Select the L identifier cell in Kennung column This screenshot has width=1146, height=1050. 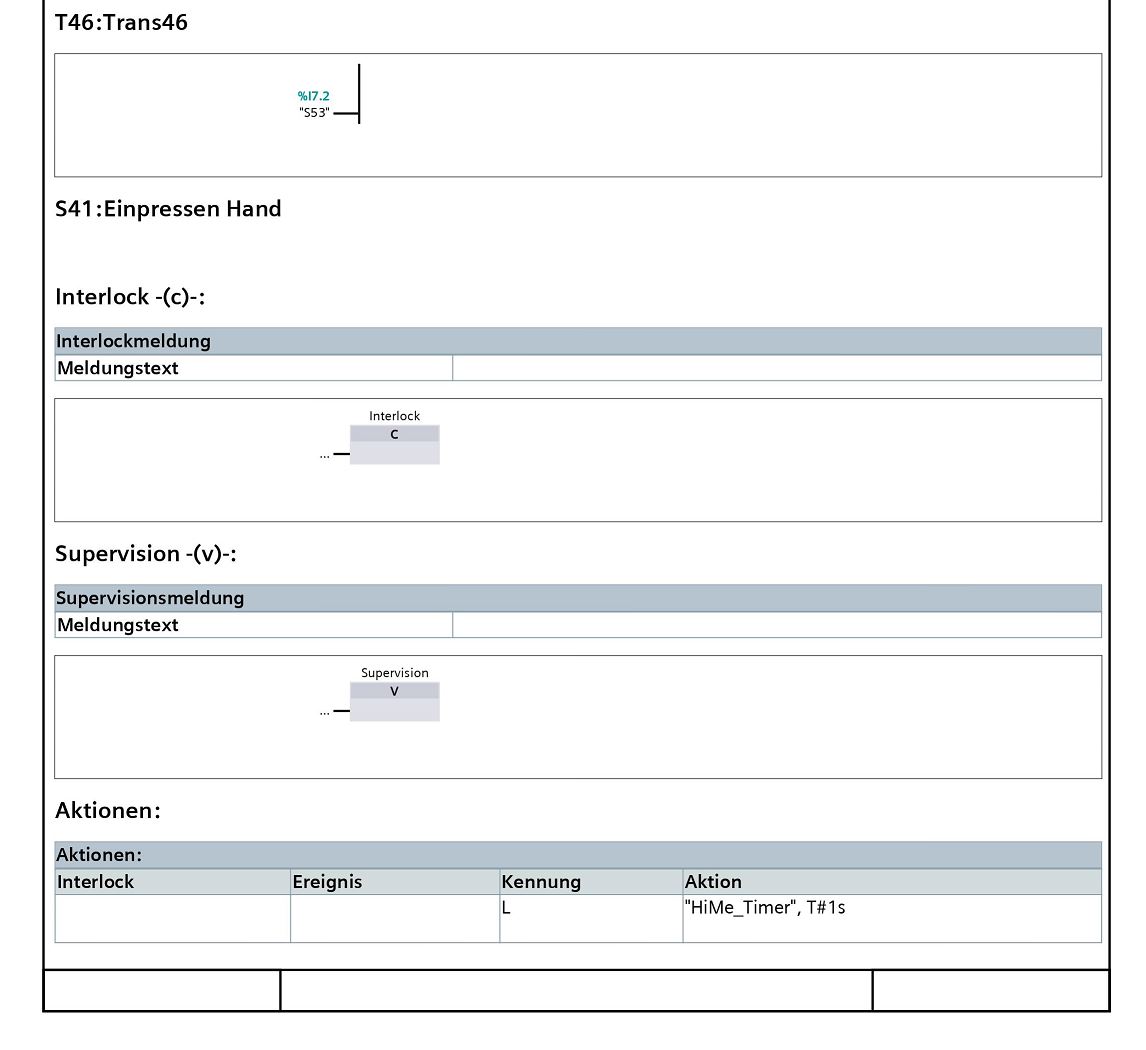(x=590, y=917)
